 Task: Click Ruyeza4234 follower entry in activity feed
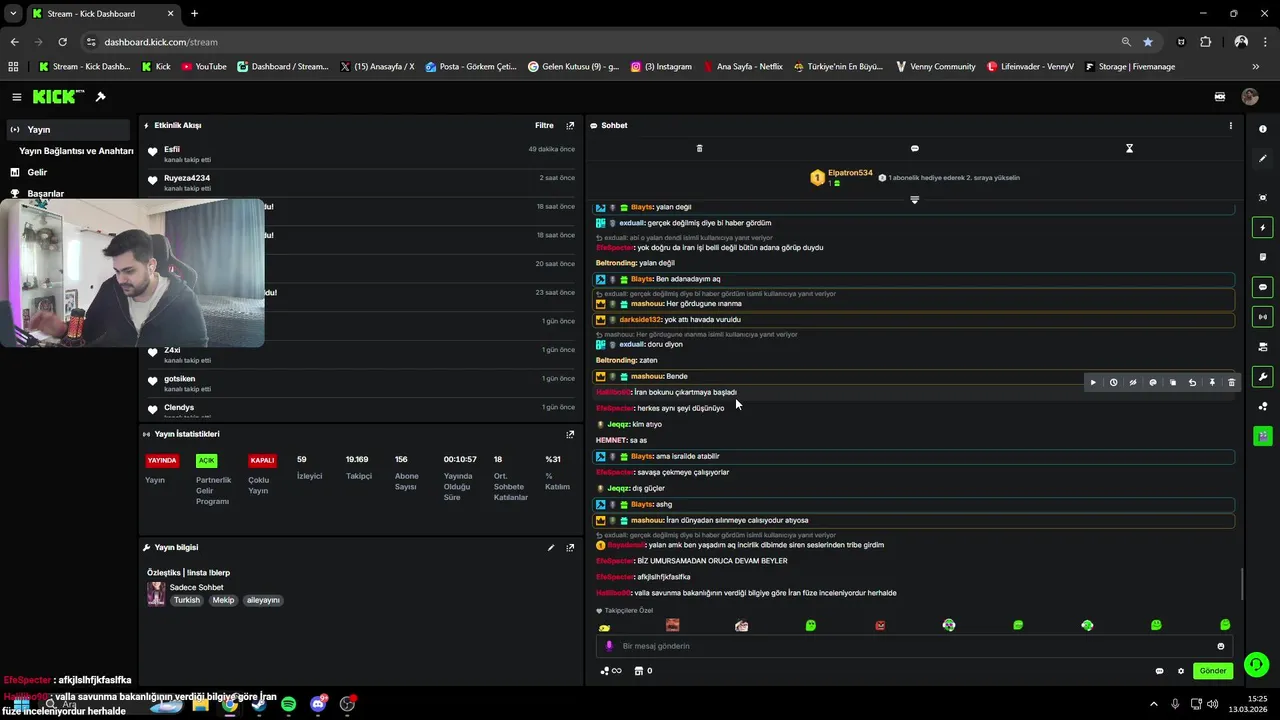point(360,183)
